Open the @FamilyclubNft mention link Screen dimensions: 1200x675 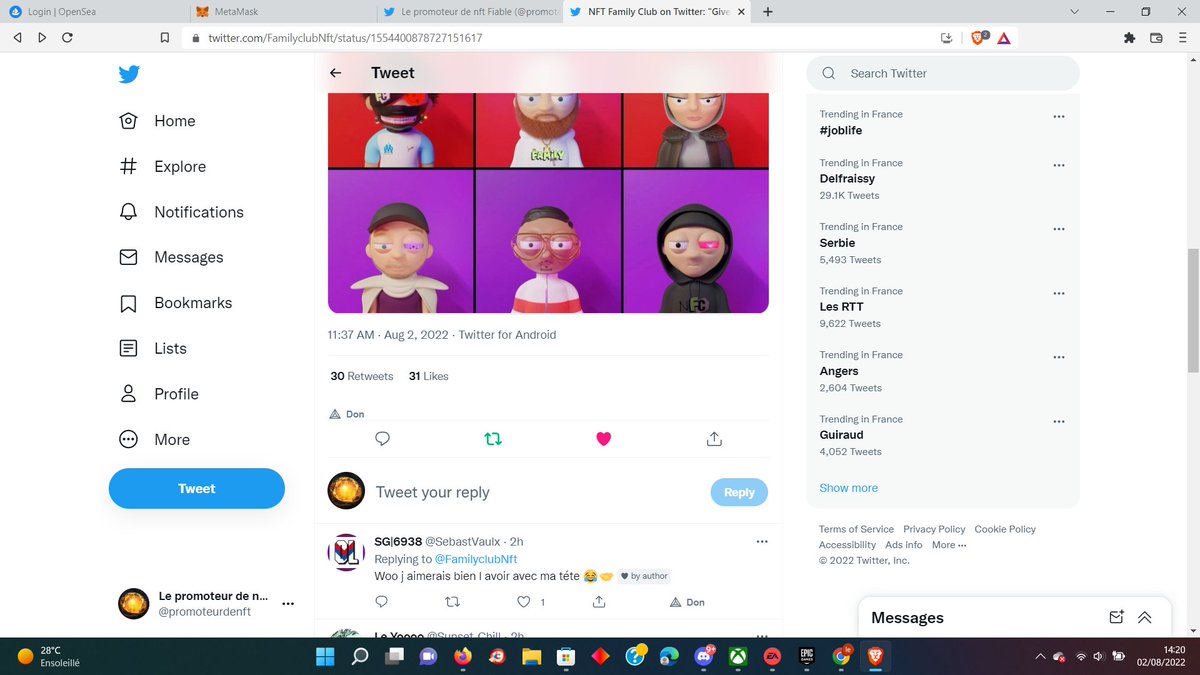(476, 559)
